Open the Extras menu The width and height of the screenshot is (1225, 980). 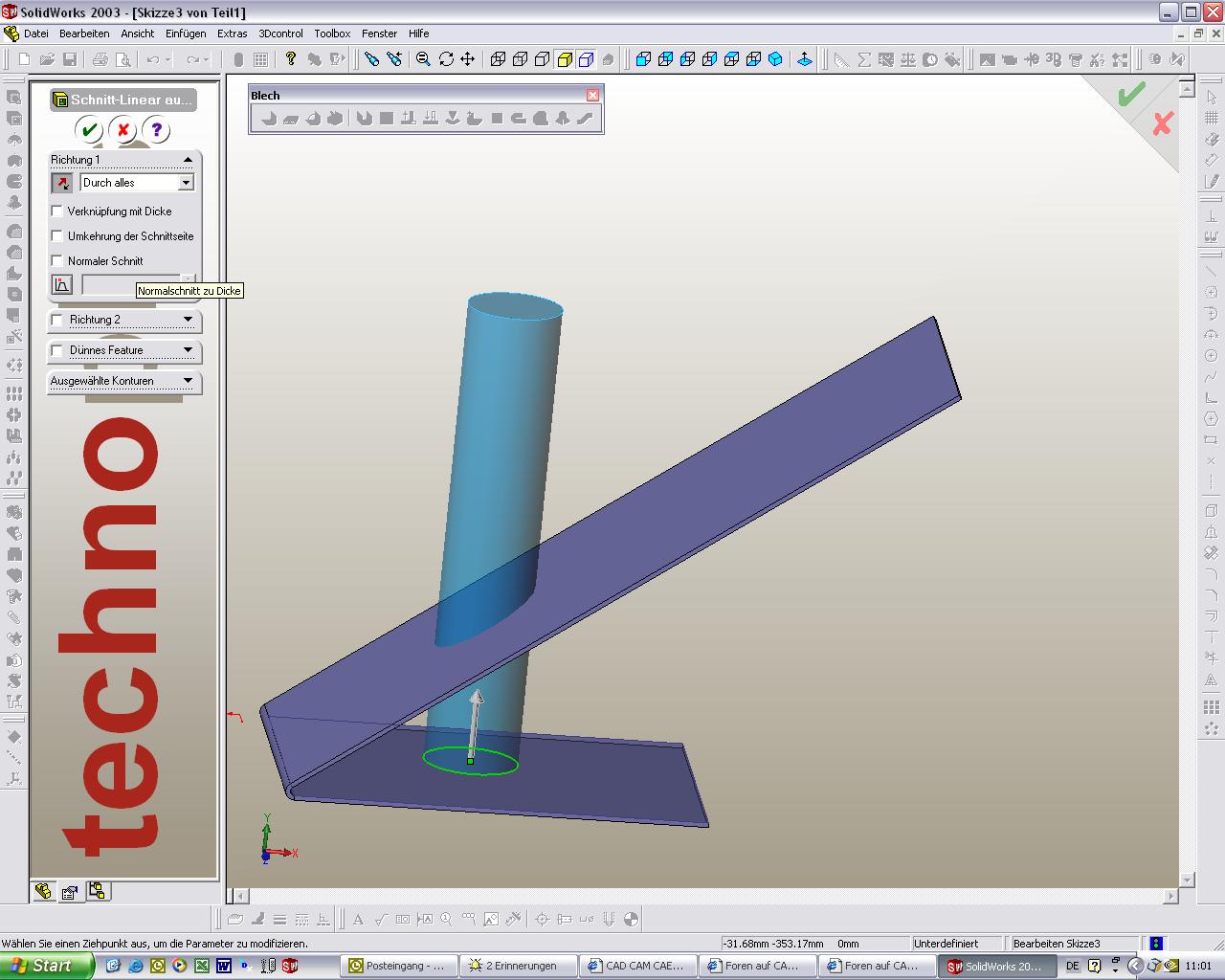pyautogui.click(x=232, y=33)
